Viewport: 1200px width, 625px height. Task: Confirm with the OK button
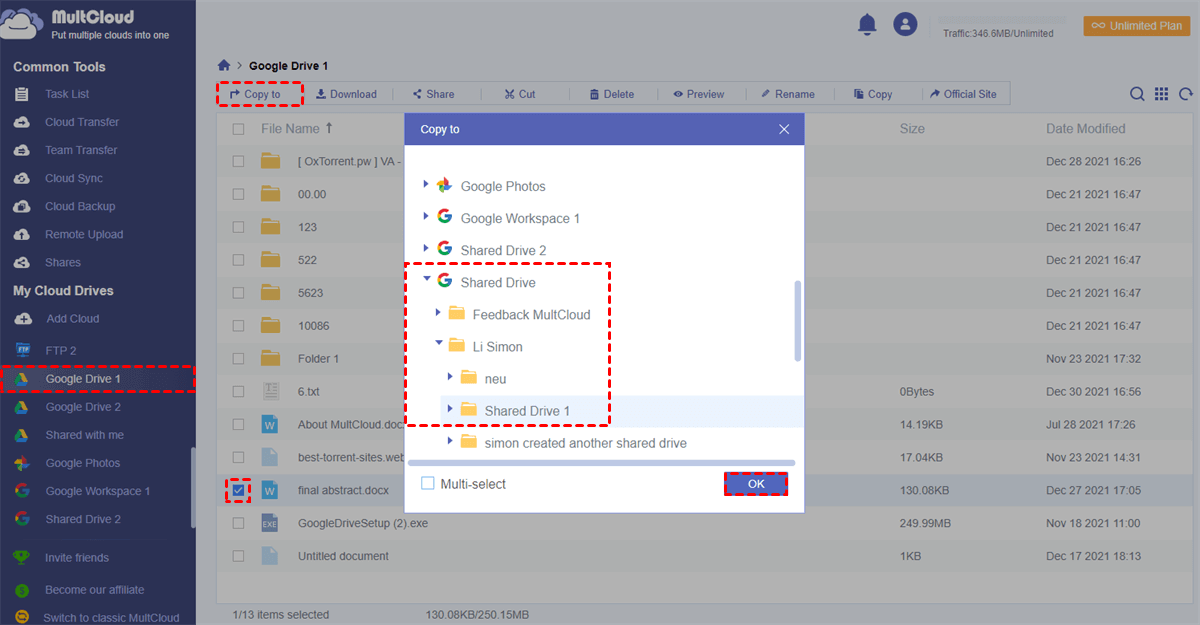pos(756,484)
